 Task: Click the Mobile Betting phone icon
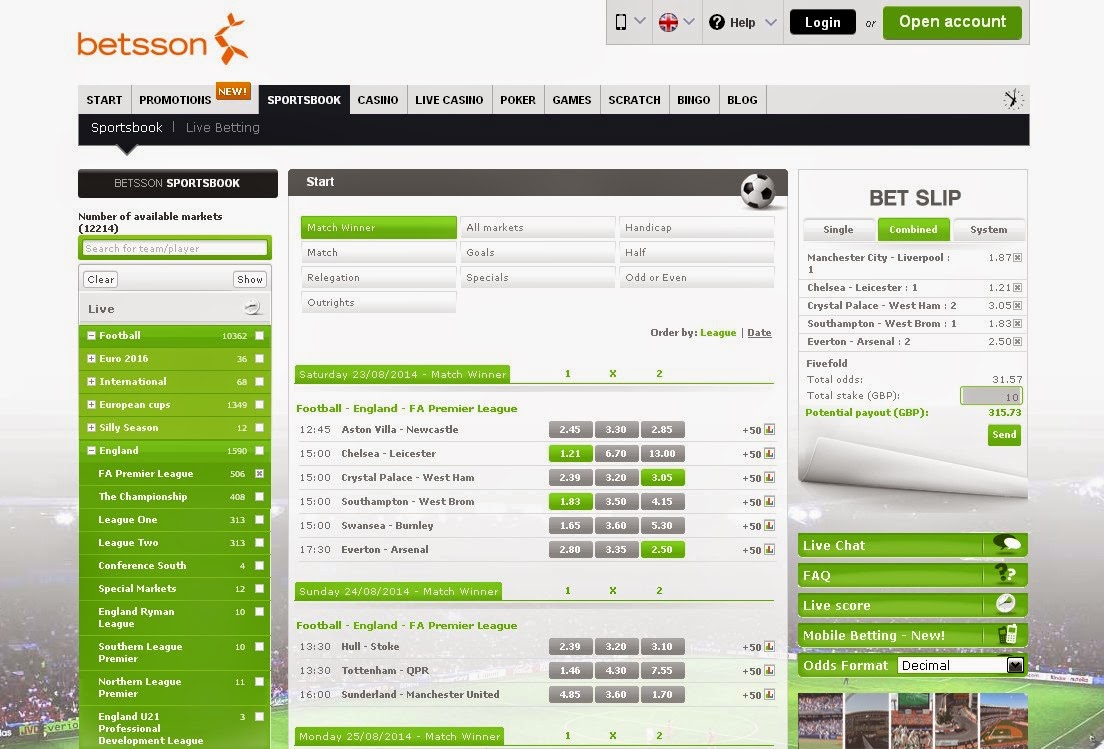coord(1008,634)
